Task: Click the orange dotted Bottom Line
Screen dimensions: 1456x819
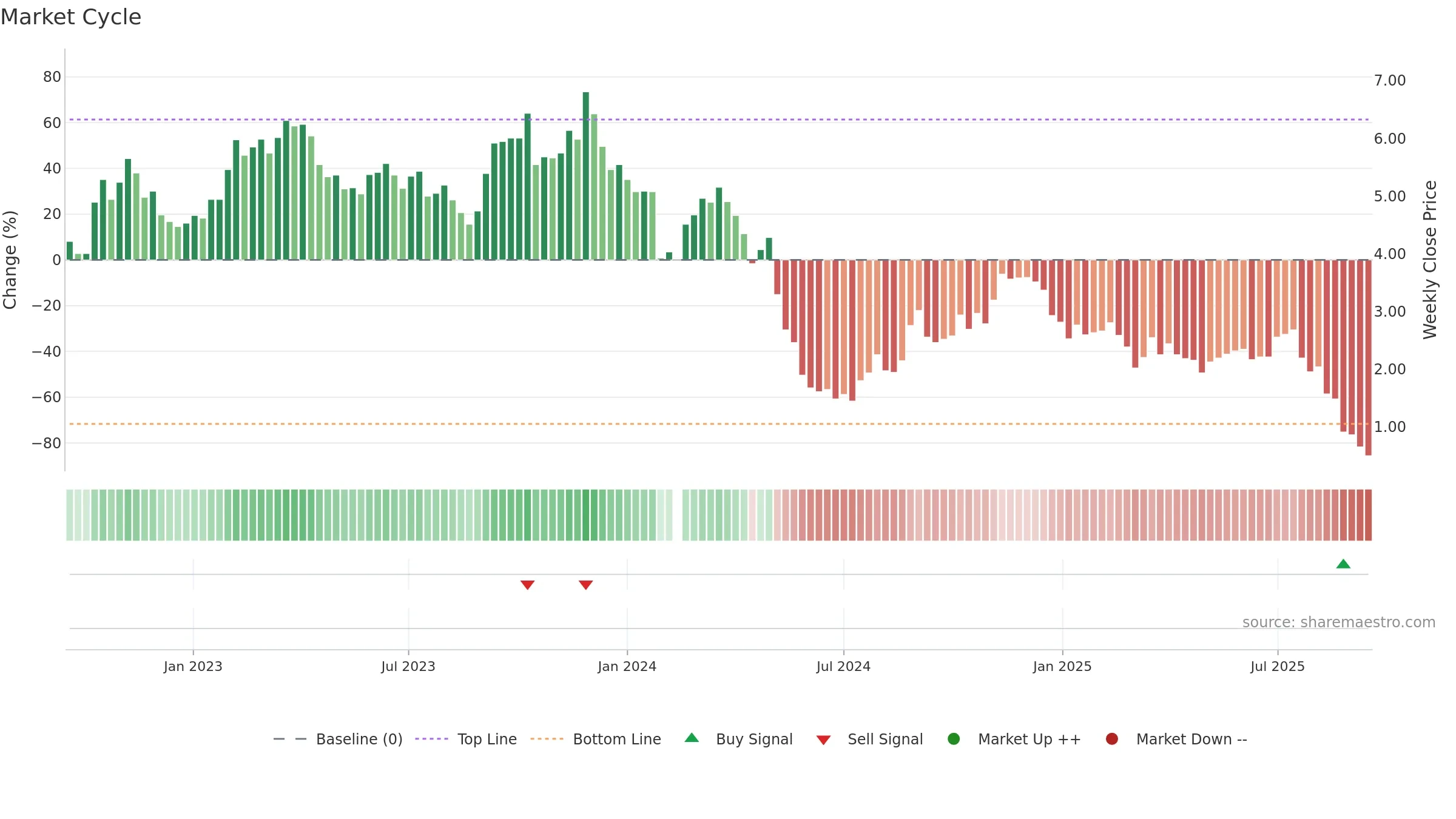Action: tap(719, 424)
